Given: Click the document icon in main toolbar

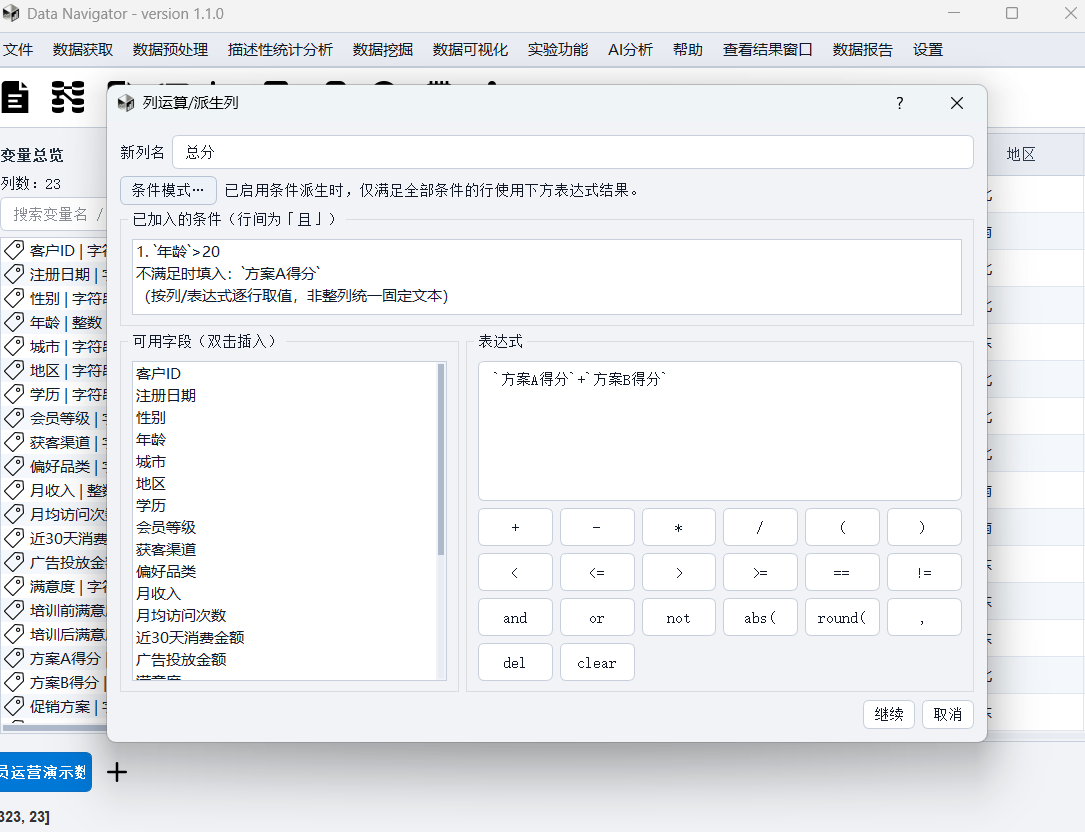Looking at the screenshot, I should 15,97.
